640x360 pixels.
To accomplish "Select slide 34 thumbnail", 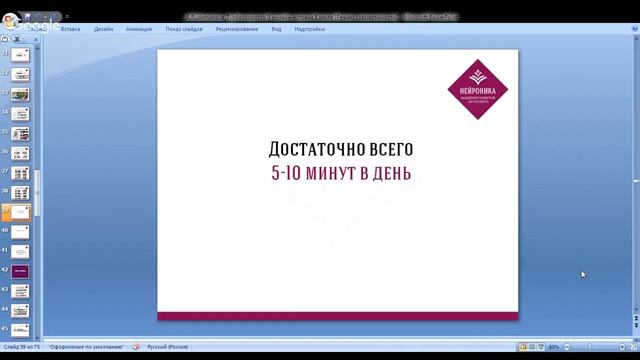I will [x=20, y=114].
